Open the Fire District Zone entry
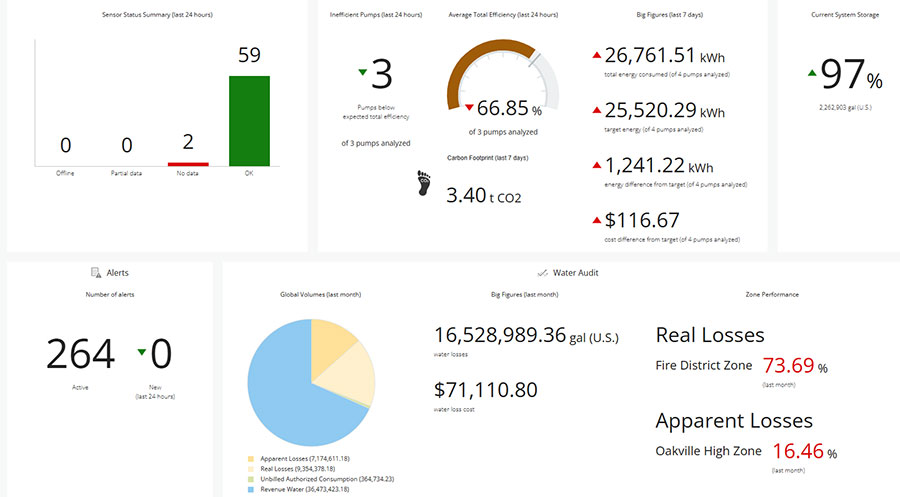900x497 pixels. coord(704,366)
